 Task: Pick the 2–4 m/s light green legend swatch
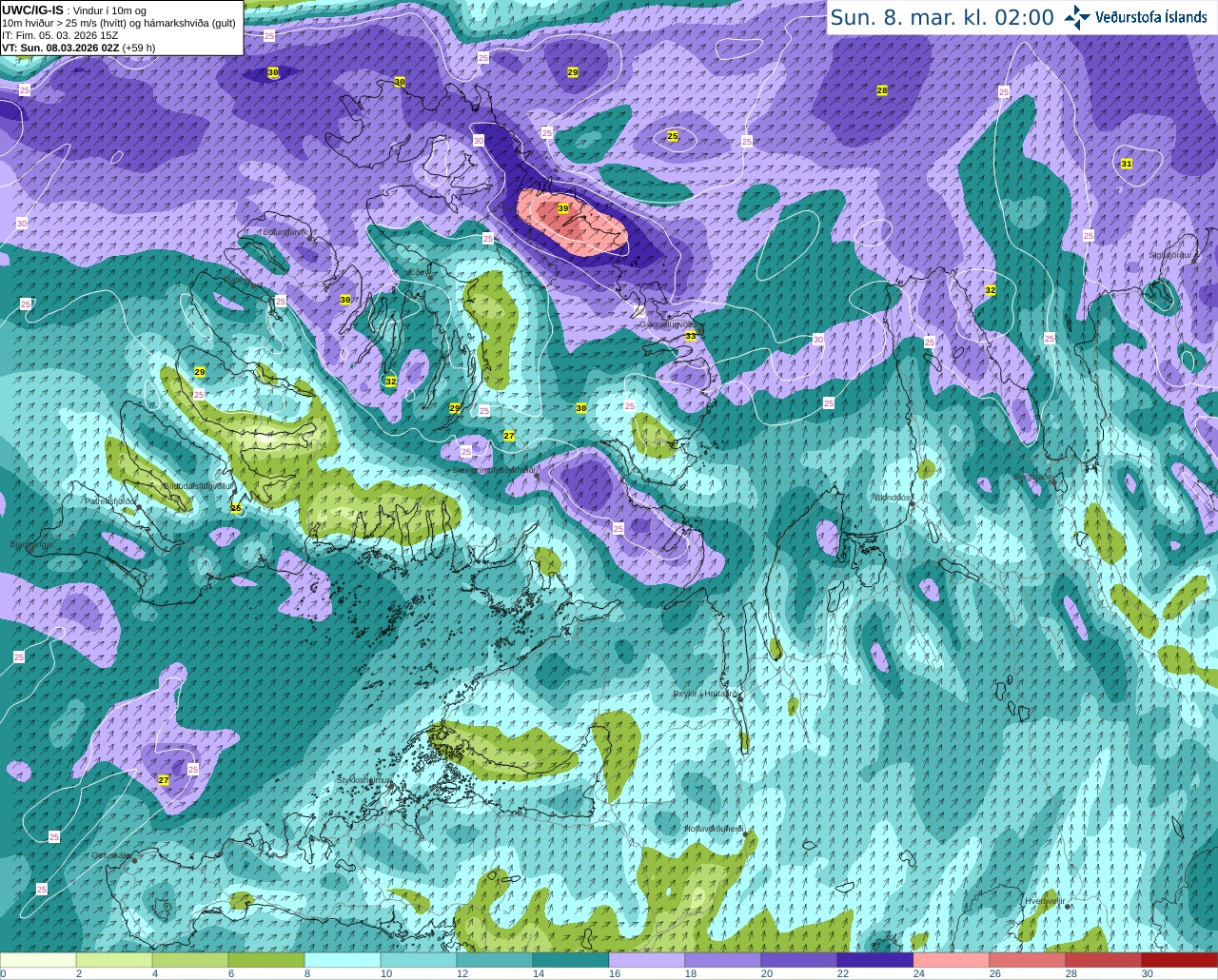pos(114,960)
